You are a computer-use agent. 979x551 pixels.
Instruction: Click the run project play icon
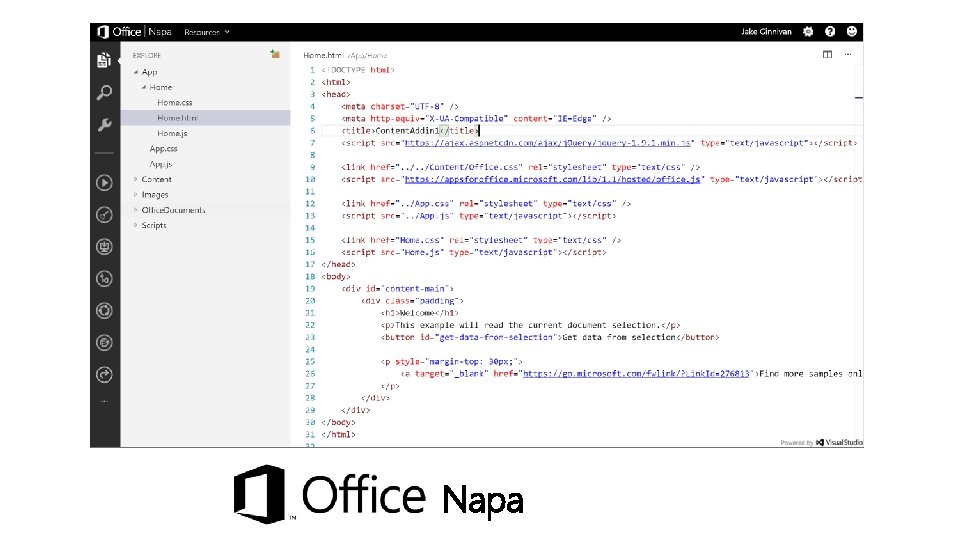point(104,183)
